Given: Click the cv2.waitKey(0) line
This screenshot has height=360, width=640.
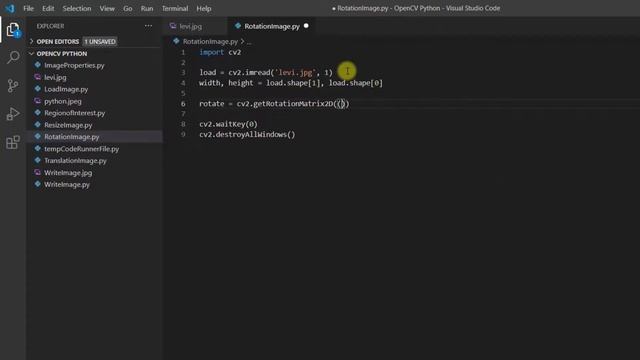Looking at the screenshot, I should 229,124.
